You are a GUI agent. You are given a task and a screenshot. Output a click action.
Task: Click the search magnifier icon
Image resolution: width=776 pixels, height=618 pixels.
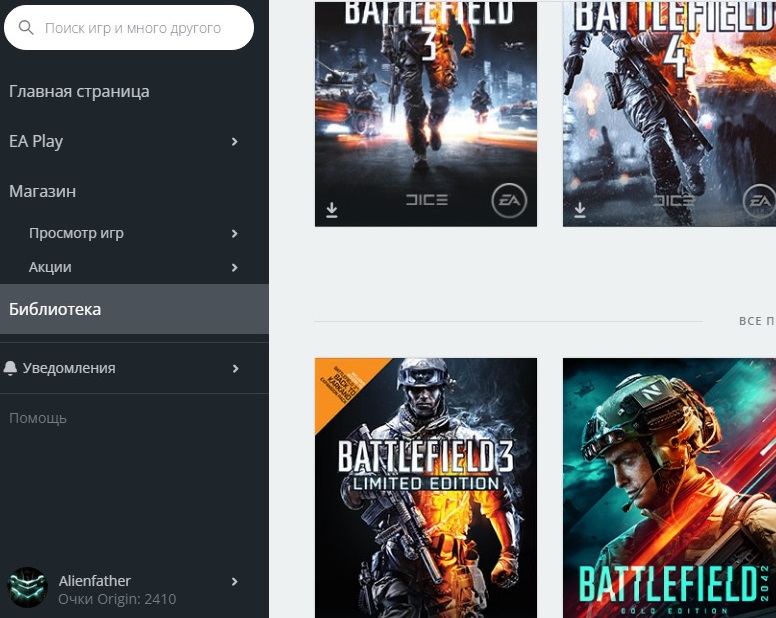click(x=26, y=28)
